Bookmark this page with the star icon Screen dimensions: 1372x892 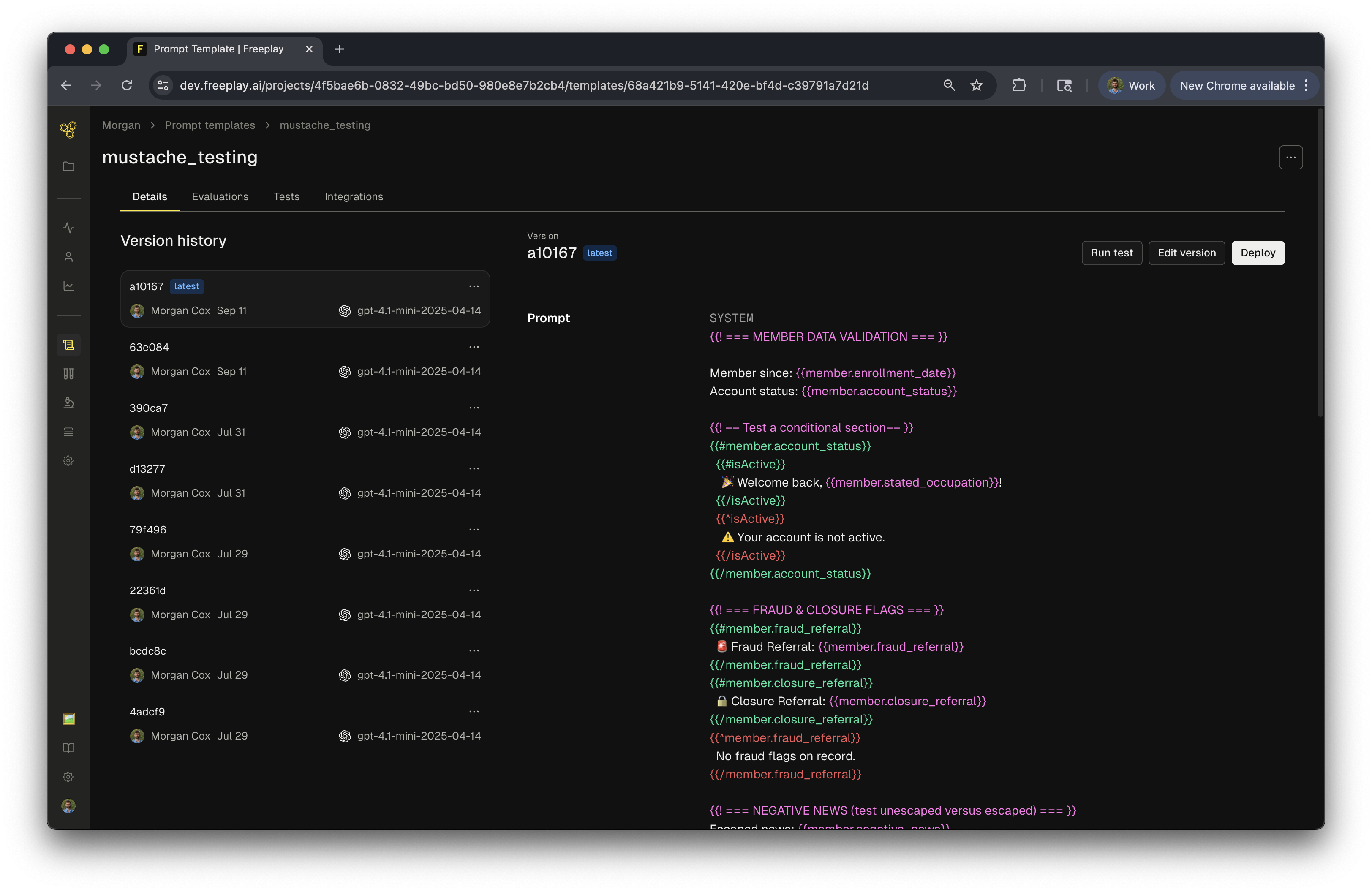point(976,85)
